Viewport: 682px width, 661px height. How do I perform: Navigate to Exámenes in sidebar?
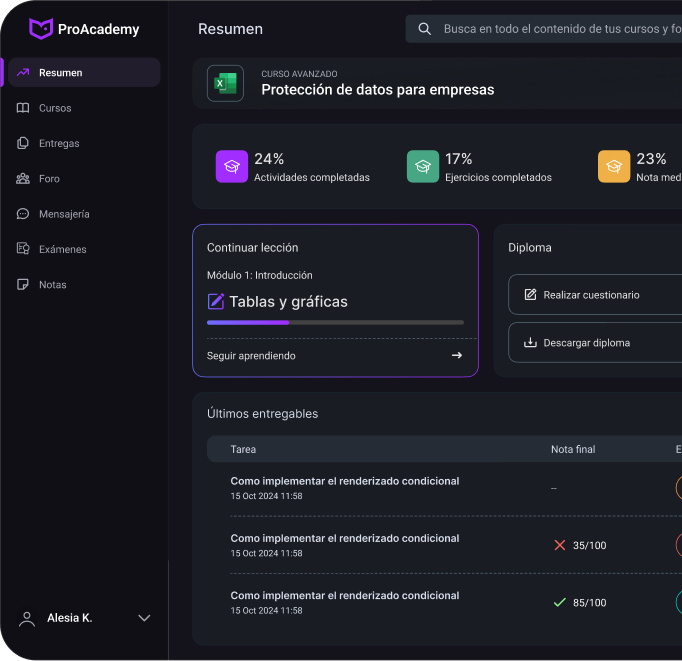[x=62, y=249]
